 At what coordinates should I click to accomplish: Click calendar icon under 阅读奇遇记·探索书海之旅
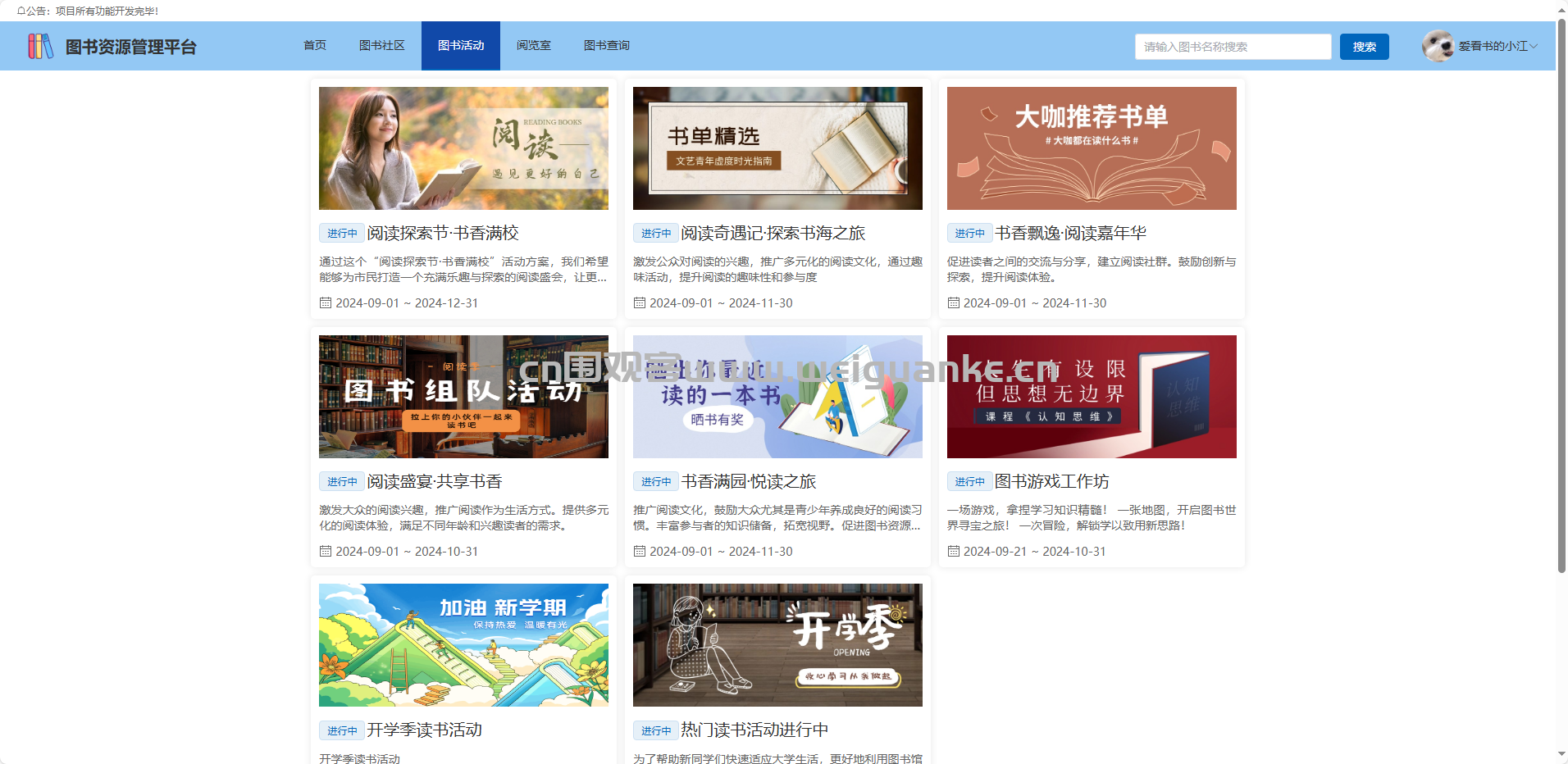(x=640, y=302)
